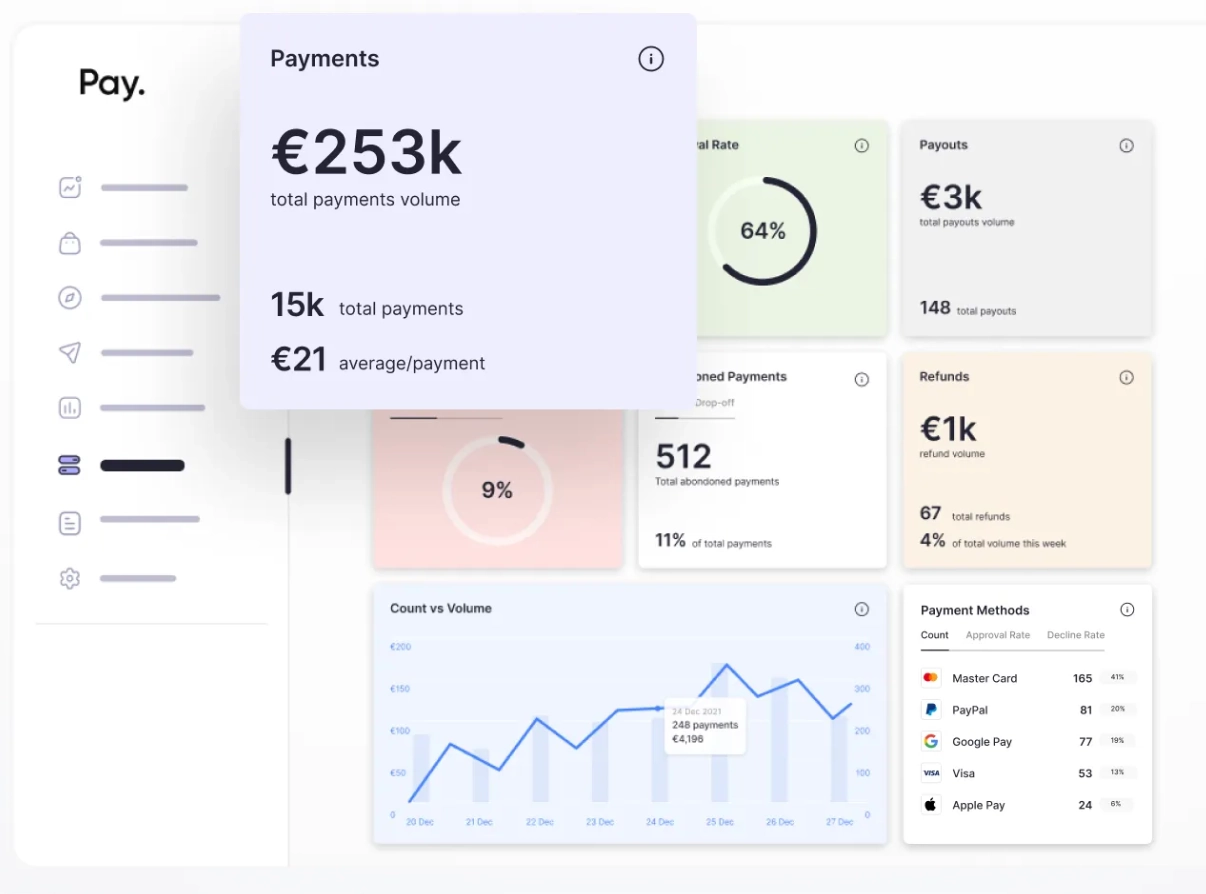Screen dimensions: 1206x894
Task: Click the 15k total payments value
Action: click(297, 305)
